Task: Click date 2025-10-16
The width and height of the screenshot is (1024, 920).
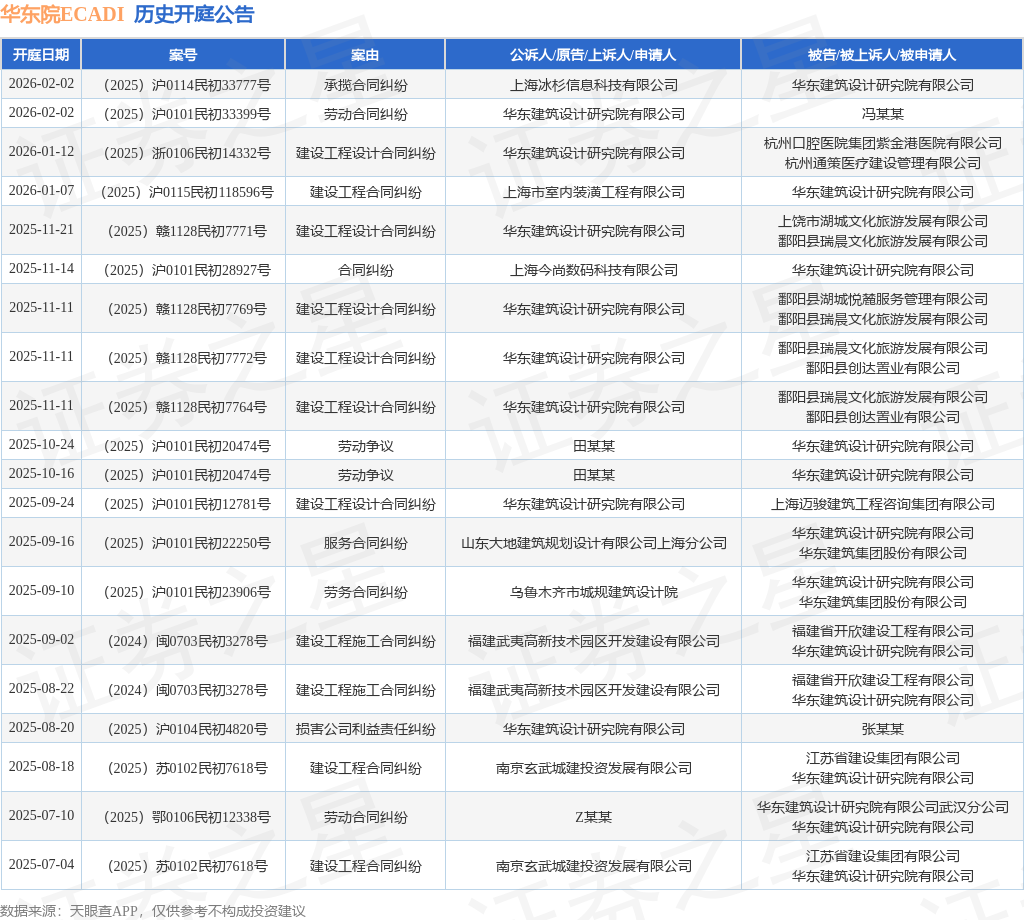Action: coord(41,474)
